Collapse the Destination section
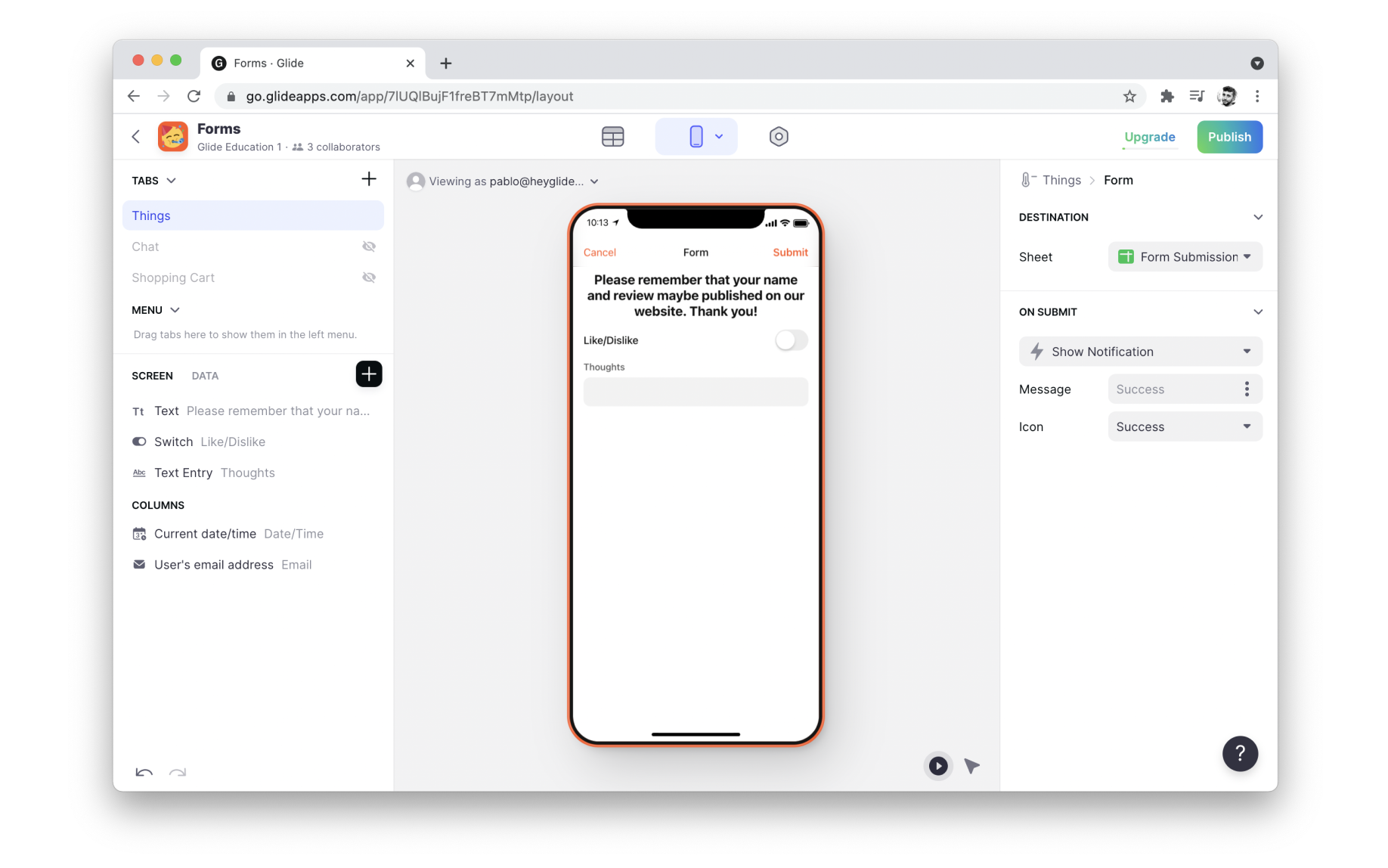This screenshot has height=868, width=1388. 1257,217
